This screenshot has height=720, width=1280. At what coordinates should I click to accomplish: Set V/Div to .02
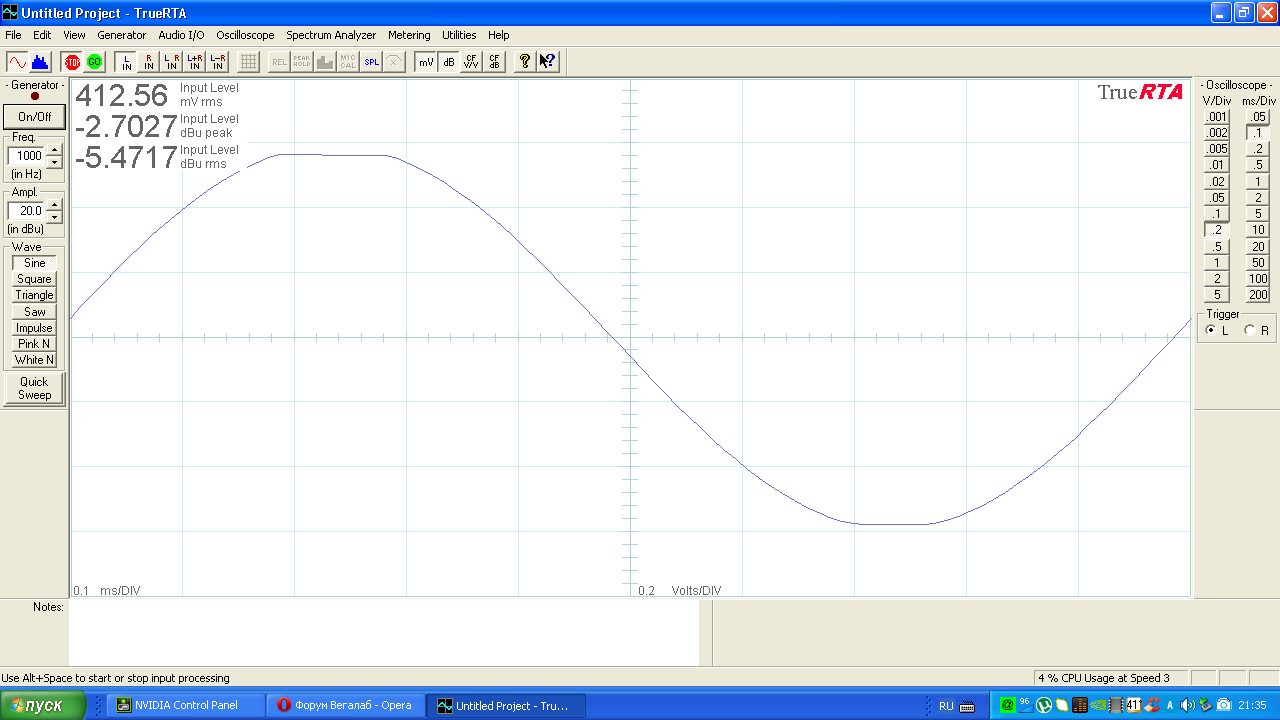1216,182
